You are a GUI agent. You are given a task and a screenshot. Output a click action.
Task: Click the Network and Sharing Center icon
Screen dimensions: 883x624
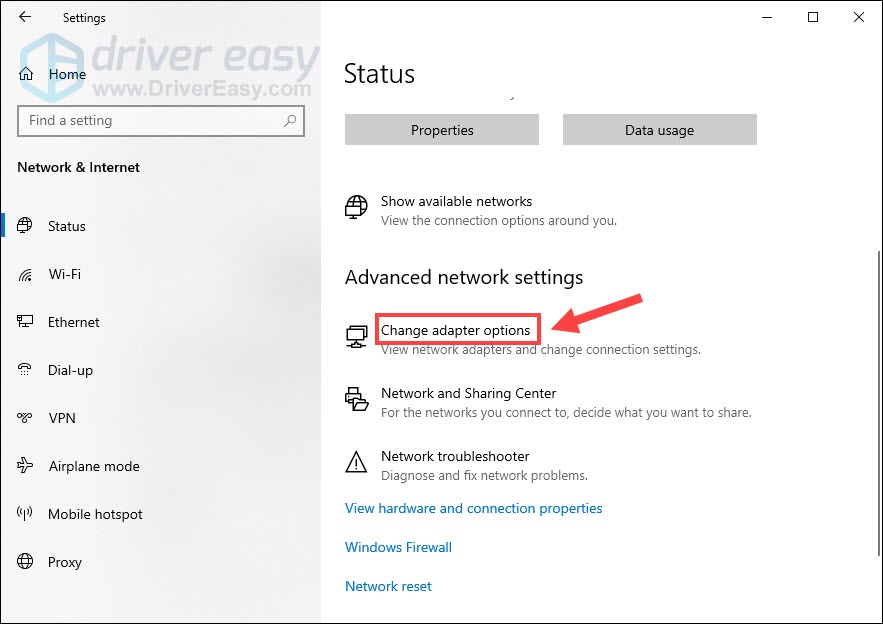(356, 399)
